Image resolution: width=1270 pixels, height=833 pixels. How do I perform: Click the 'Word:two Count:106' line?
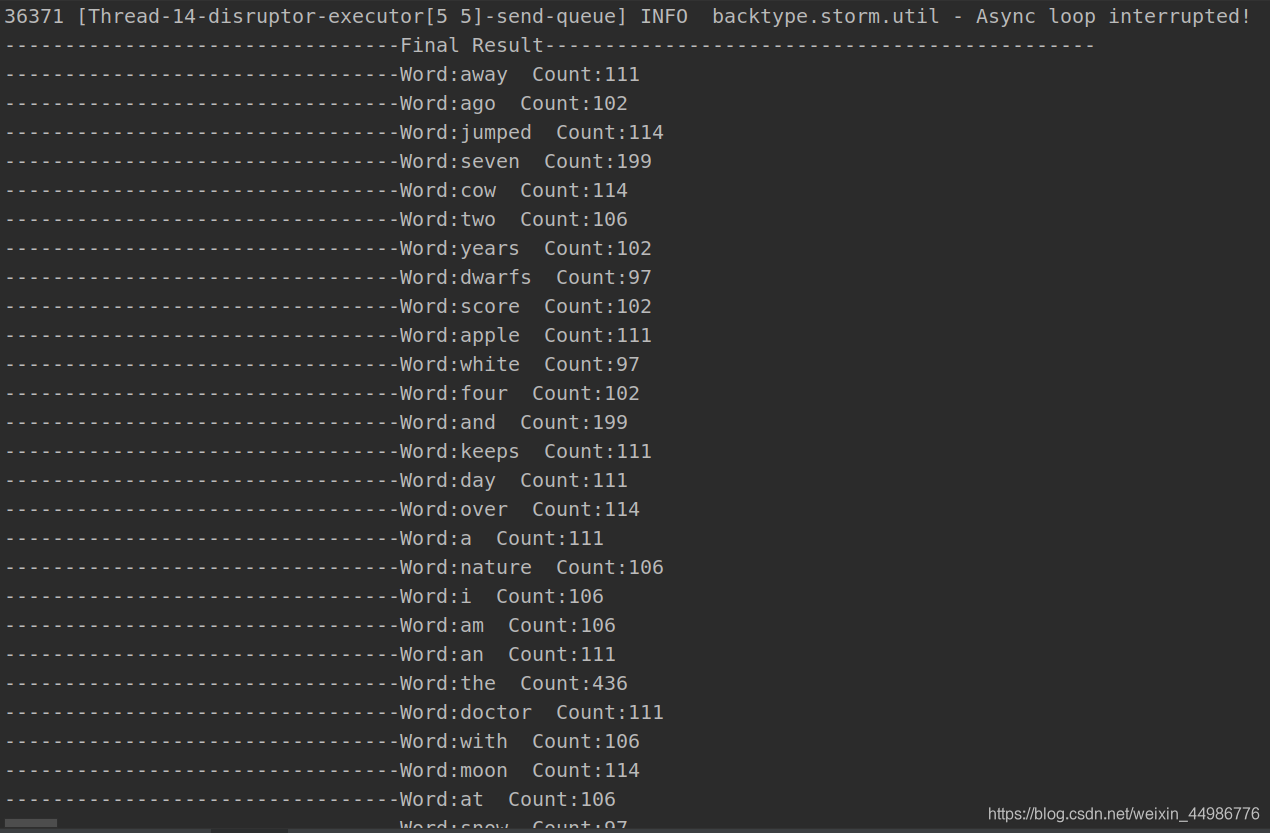click(x=315, y=219)
